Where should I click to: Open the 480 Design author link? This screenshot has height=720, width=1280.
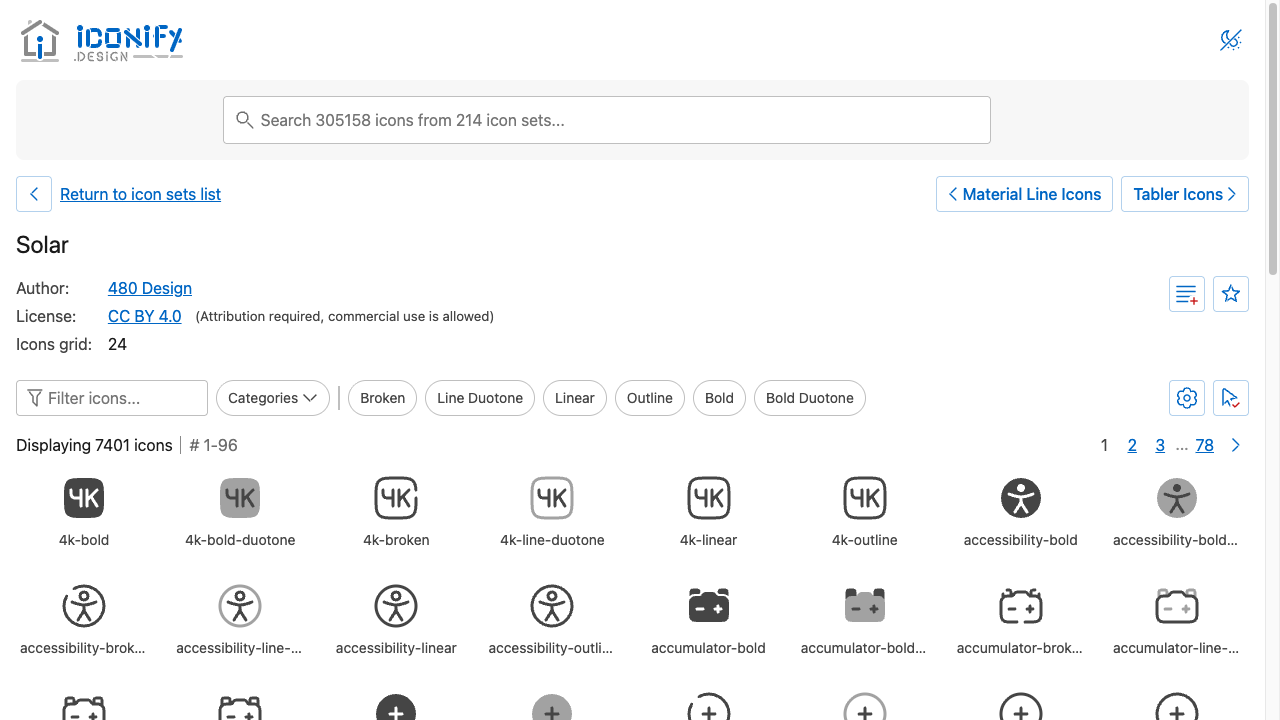150,288
